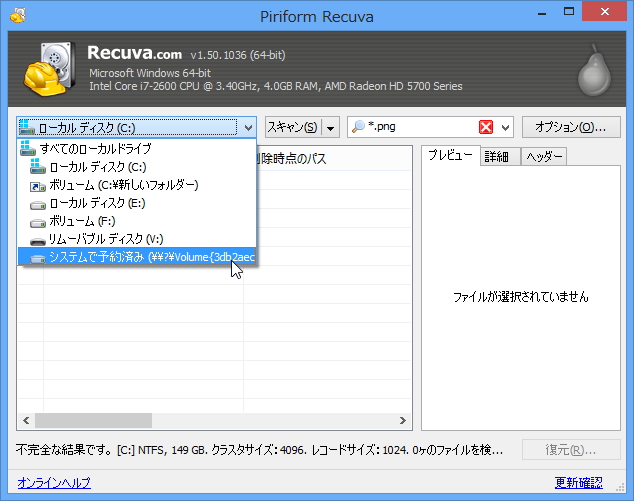The image size is (634, 501).
Task: Click the Recuva.com header title
Action: click(135, 53)
